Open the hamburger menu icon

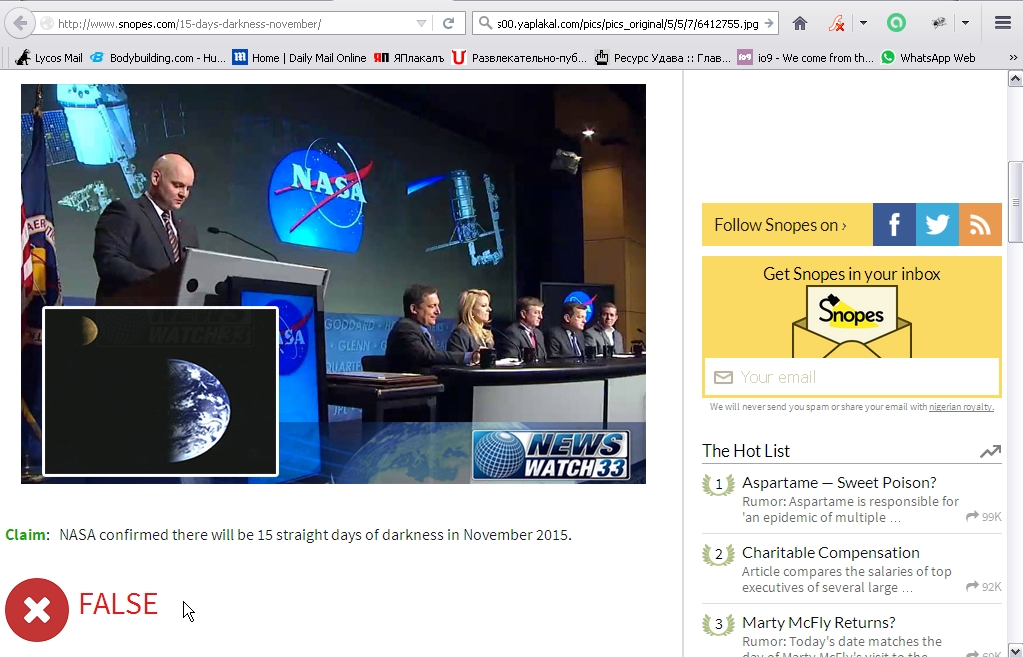1003,23
